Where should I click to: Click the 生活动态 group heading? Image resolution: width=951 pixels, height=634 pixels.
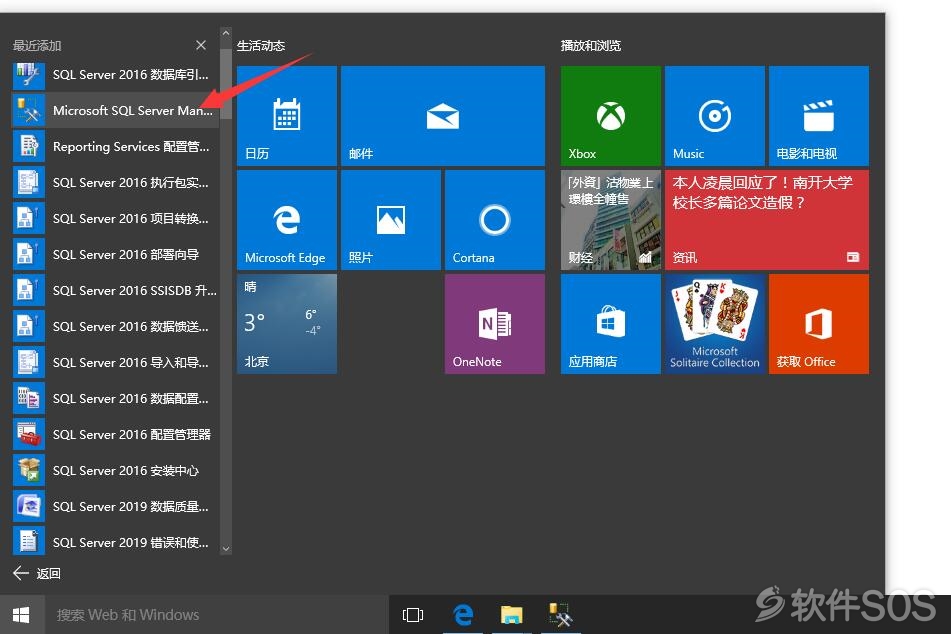(261, 46)
